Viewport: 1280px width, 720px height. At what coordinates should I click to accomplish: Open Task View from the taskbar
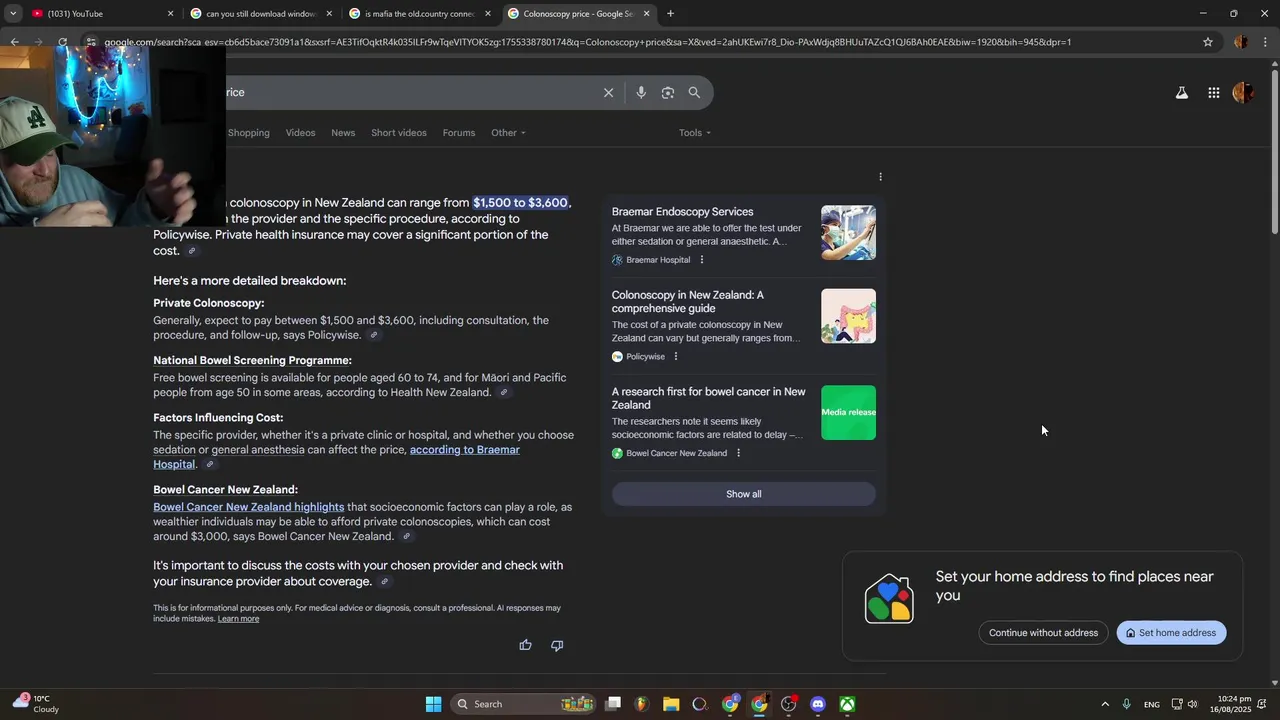[x=613, y=704]
